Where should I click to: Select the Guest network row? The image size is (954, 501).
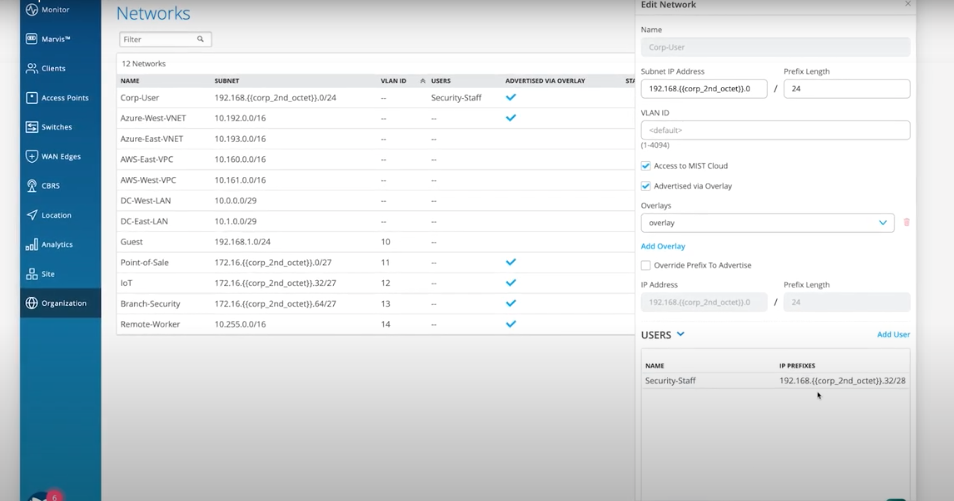[x=375, y=242]
